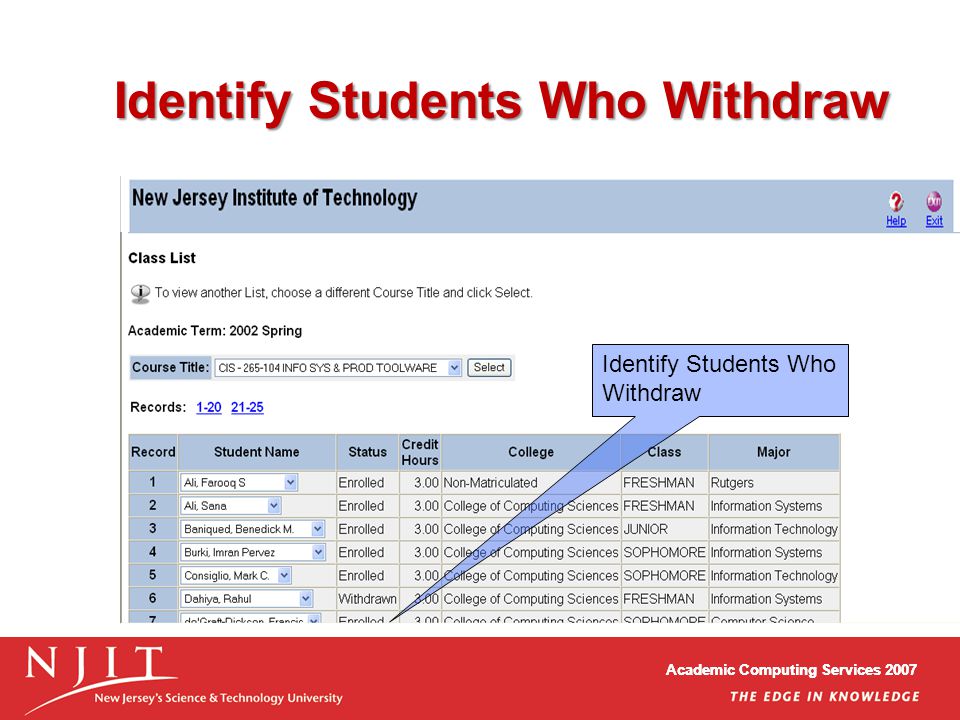Click the New Jersey Institute of Technology banner title
Viewport: 960px width, 720px height.
275,198
